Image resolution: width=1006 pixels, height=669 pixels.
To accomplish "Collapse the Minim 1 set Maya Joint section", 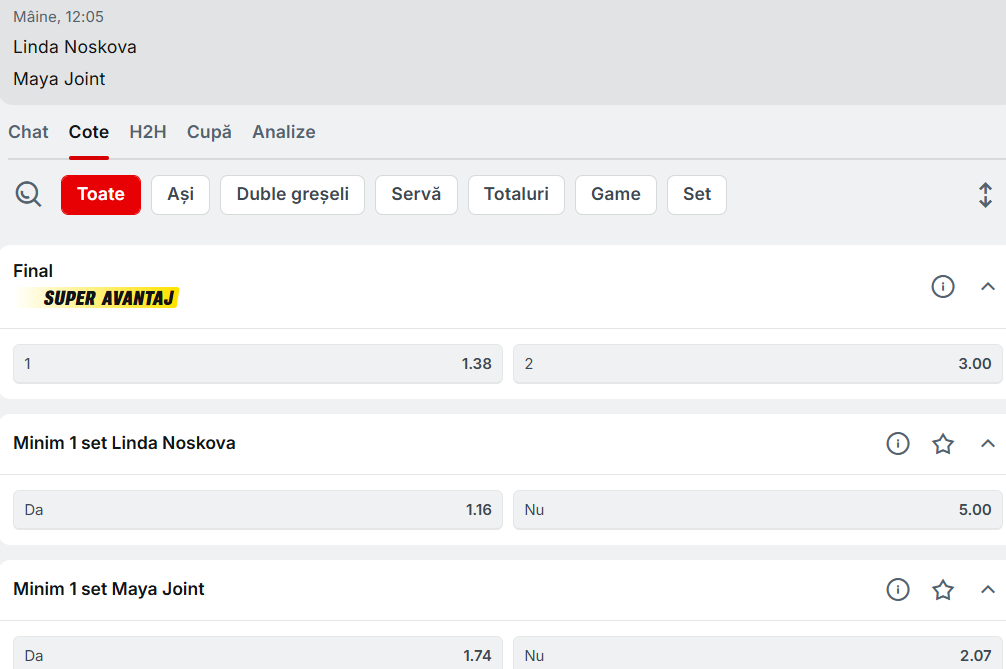I will (x=988, y=589).
